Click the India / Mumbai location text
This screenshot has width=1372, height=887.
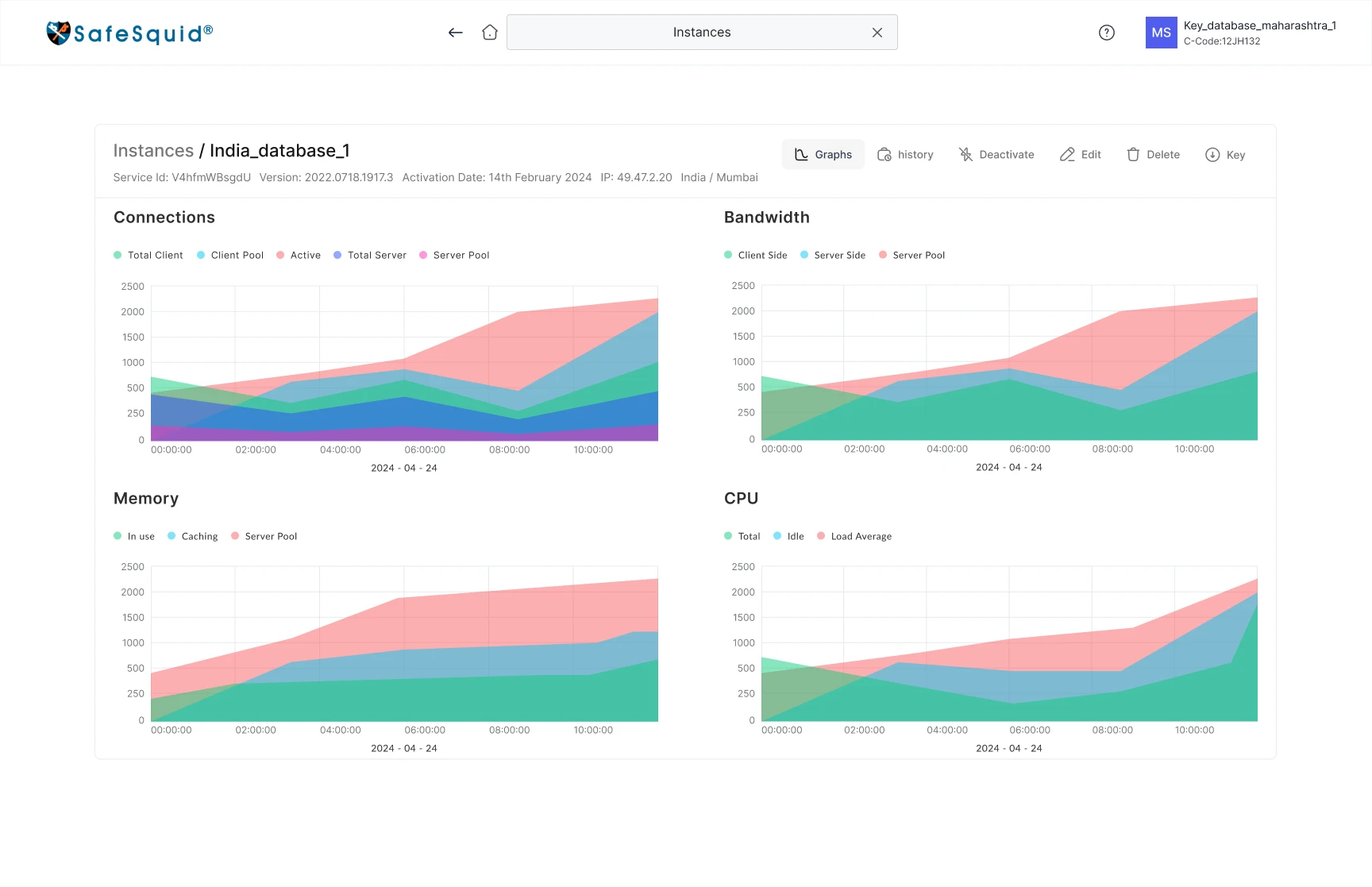719,177
